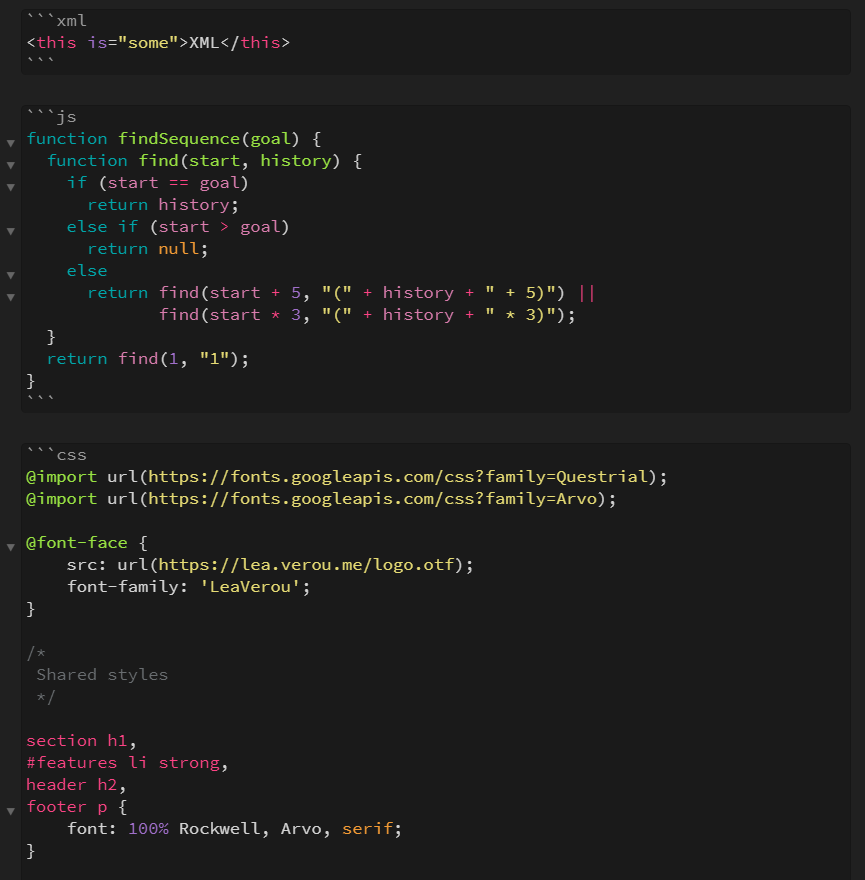Click the Arvo font import URL
865x880 pixels.
tap(373, 498)
